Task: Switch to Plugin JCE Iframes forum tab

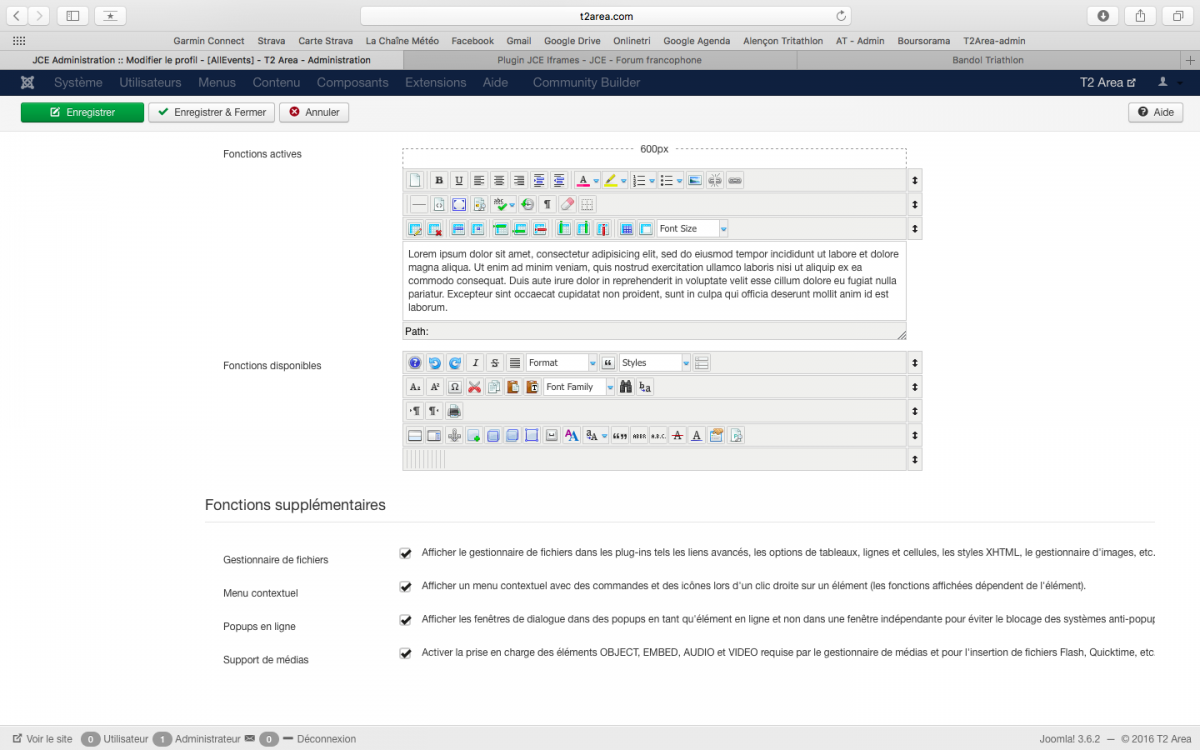Action: [x=600, y=60]
